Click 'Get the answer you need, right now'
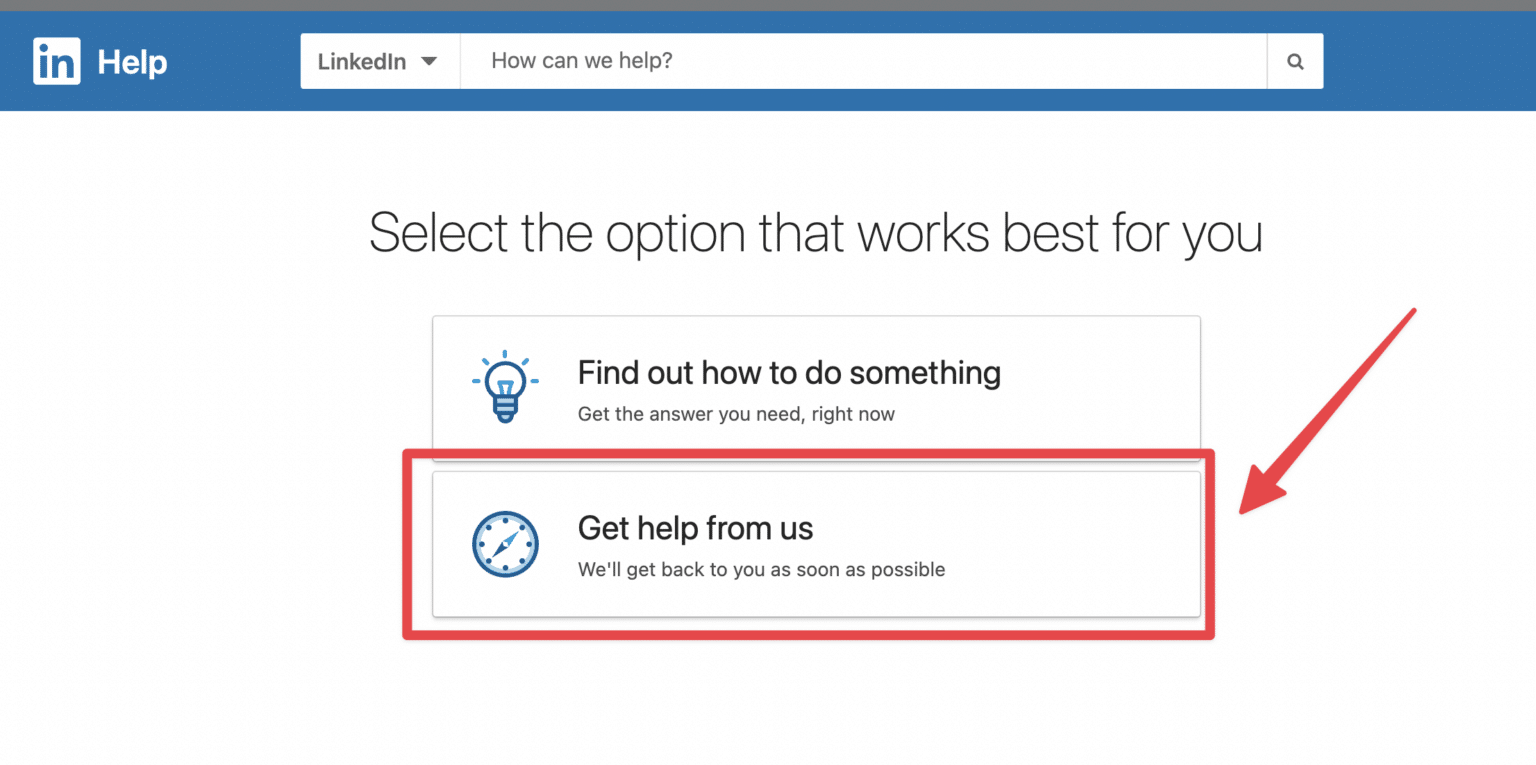 736,414
